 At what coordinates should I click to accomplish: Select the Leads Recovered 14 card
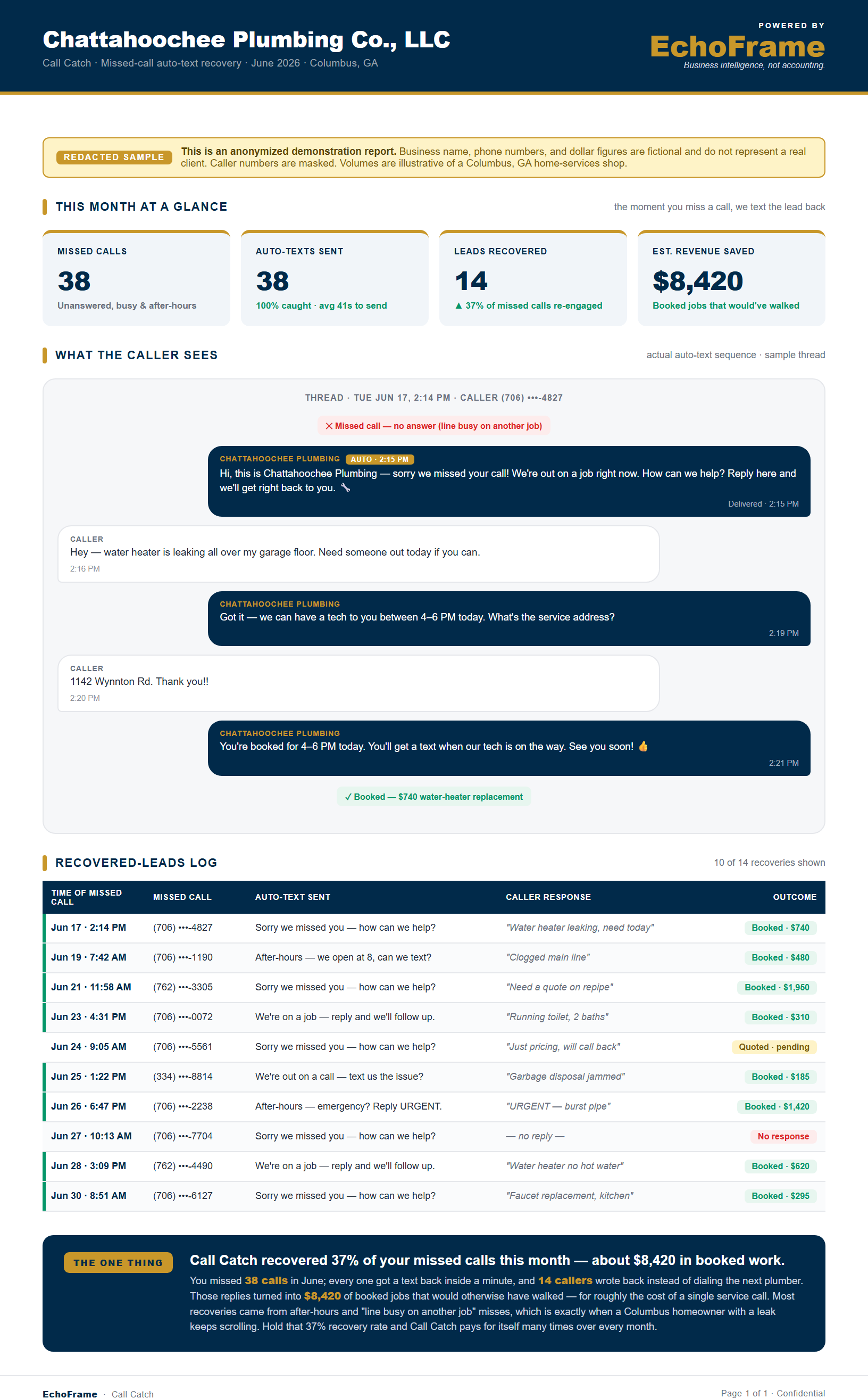coord(533,278)
